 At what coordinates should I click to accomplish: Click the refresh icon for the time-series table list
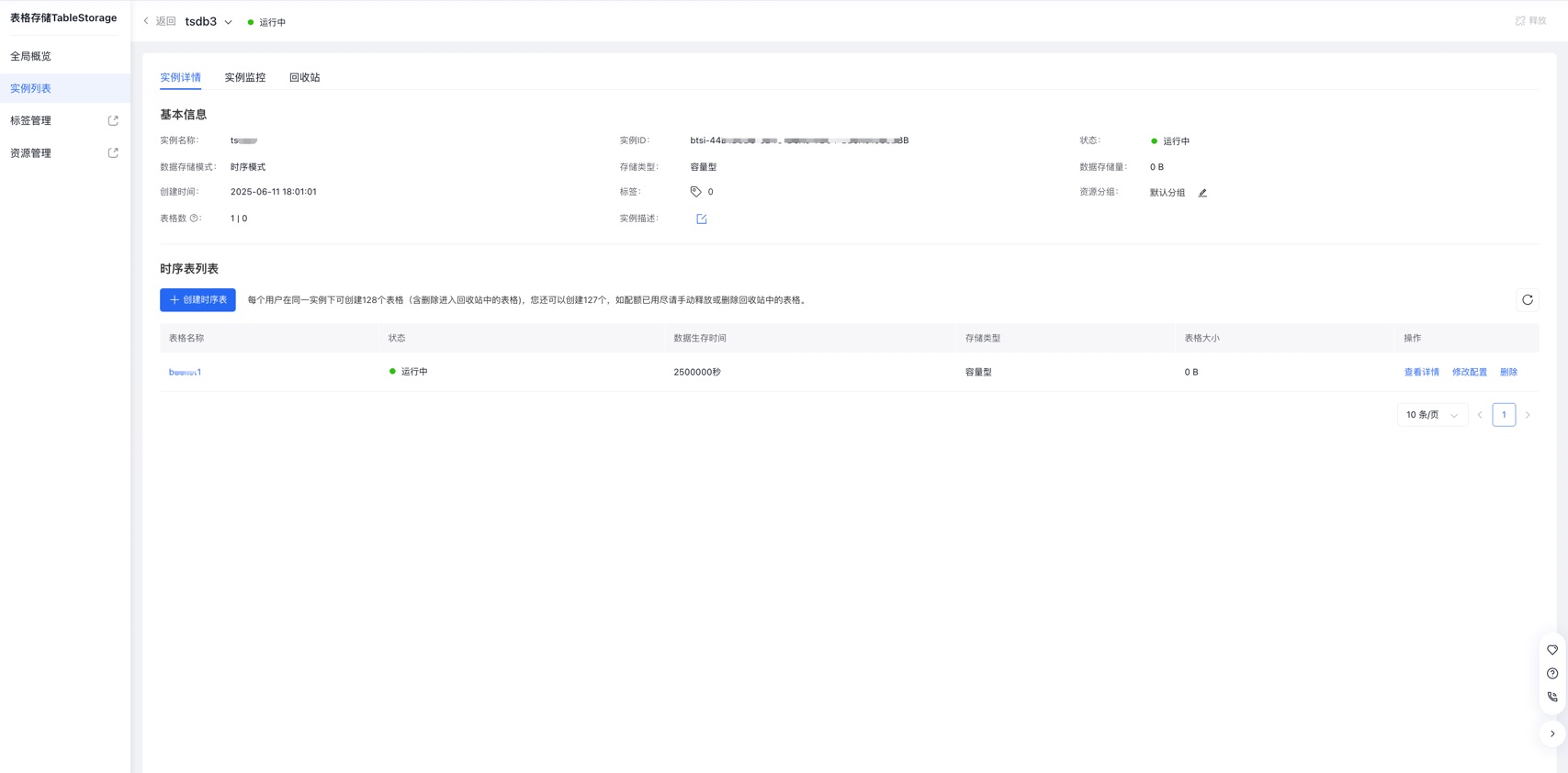click(1527, 300)
